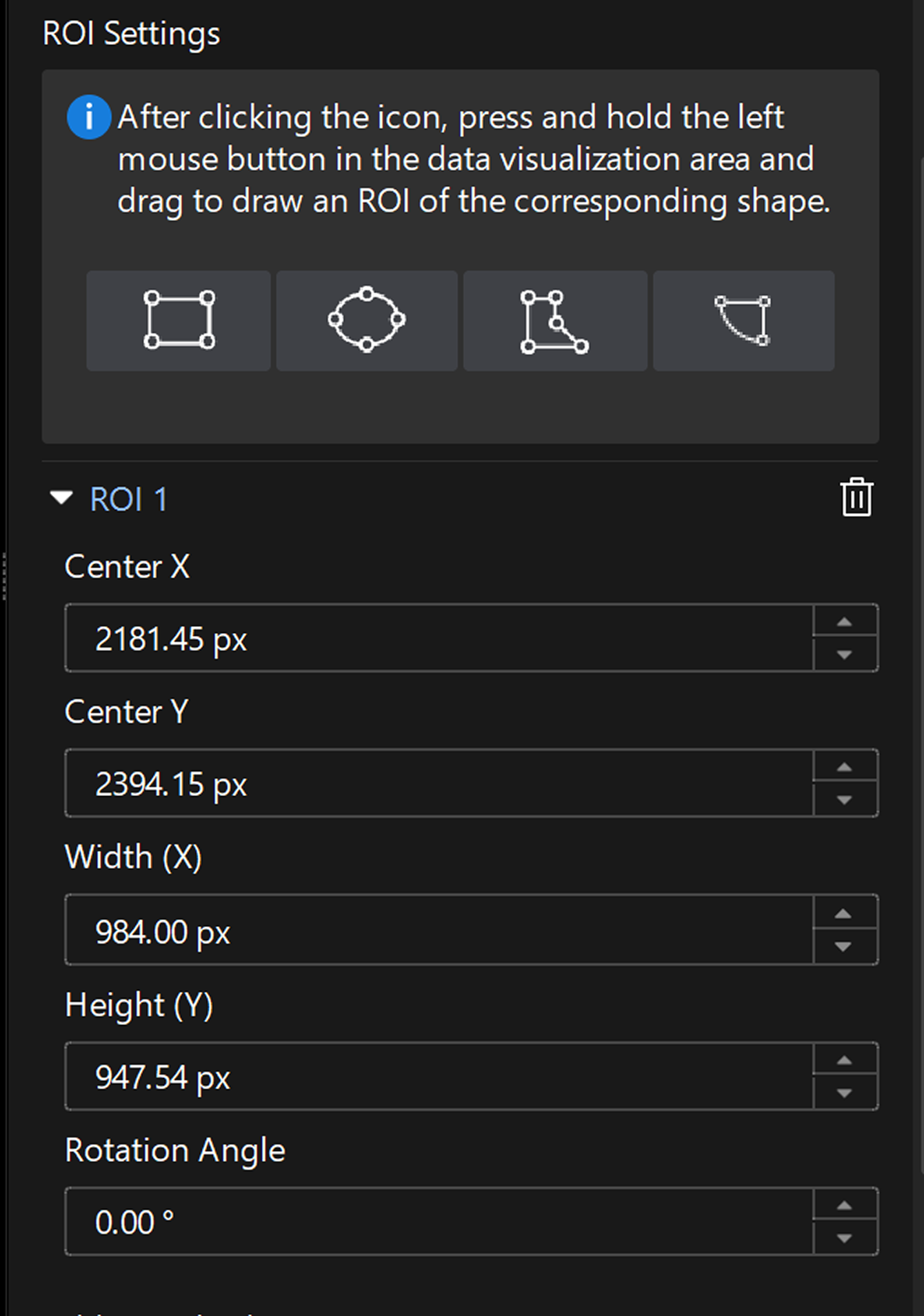
Task: Decrease Center Y value with down arrow
Action: 845,800
